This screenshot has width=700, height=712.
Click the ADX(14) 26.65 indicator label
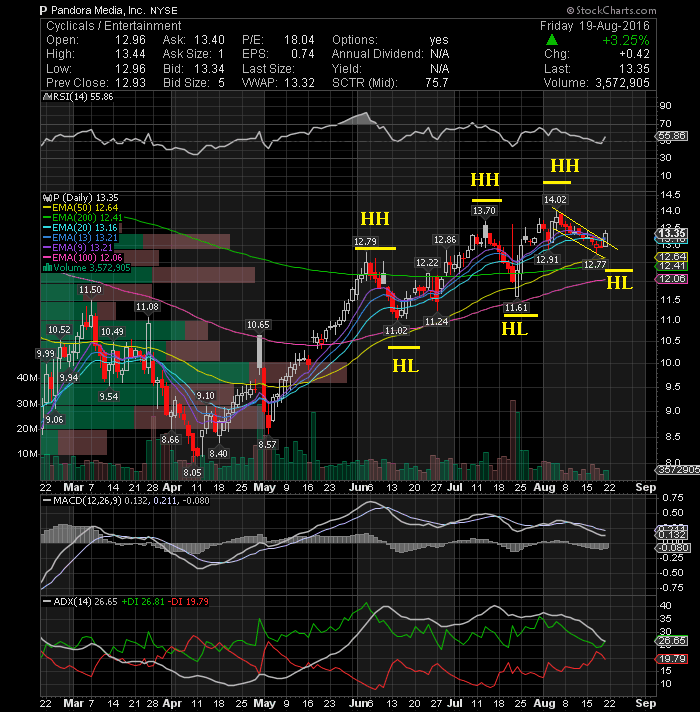click(x=80, y=602)
